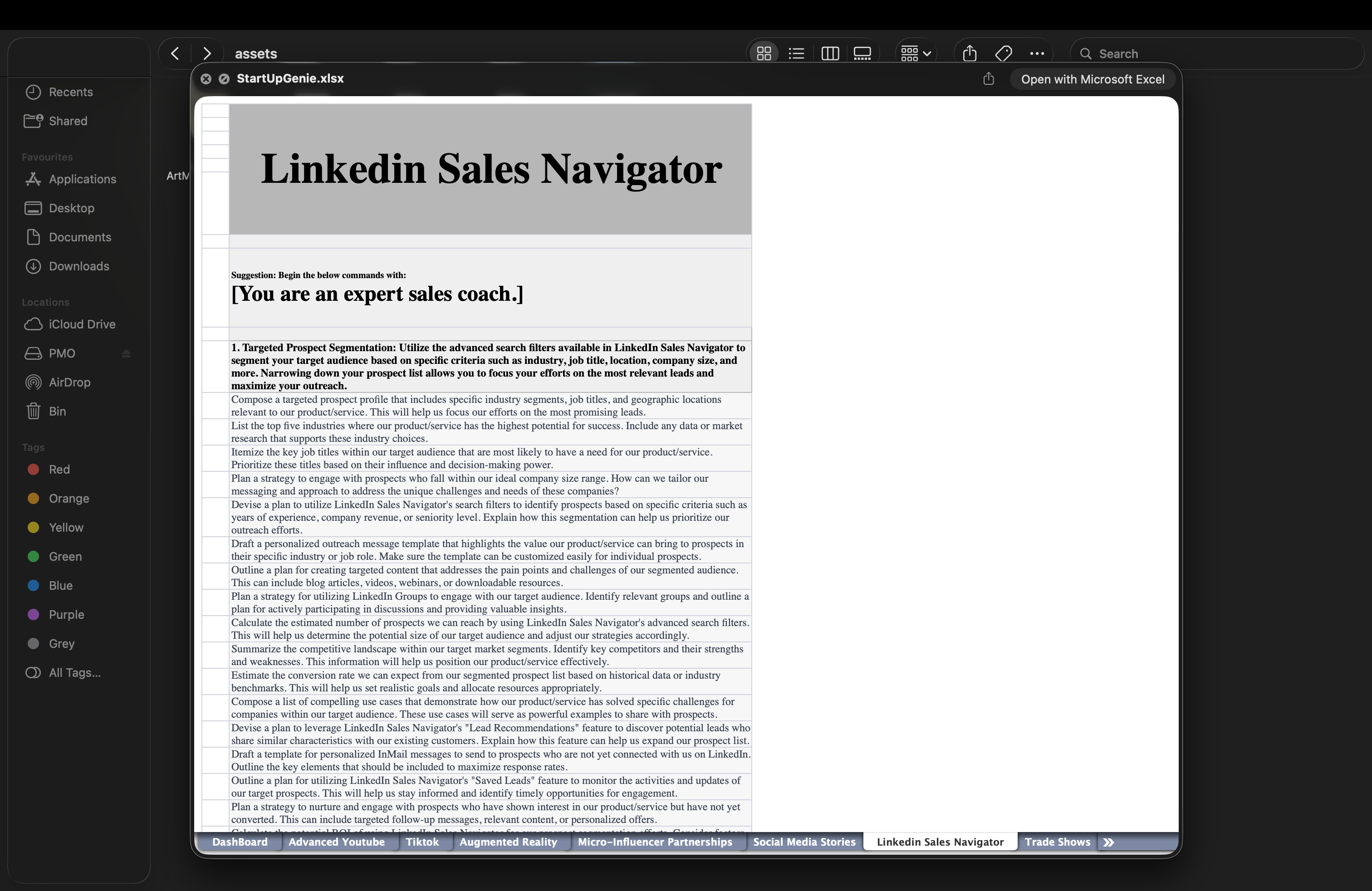This screenshot has height=891, width=1372.
Task: Switch to the Social Media Stories tab
Action: click(804, 842)
